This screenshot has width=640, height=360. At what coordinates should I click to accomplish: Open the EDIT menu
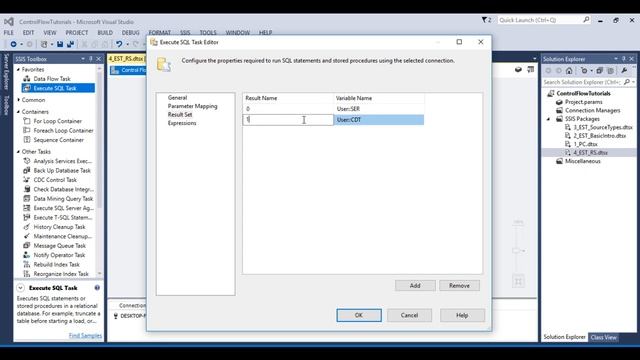point(28,32)
